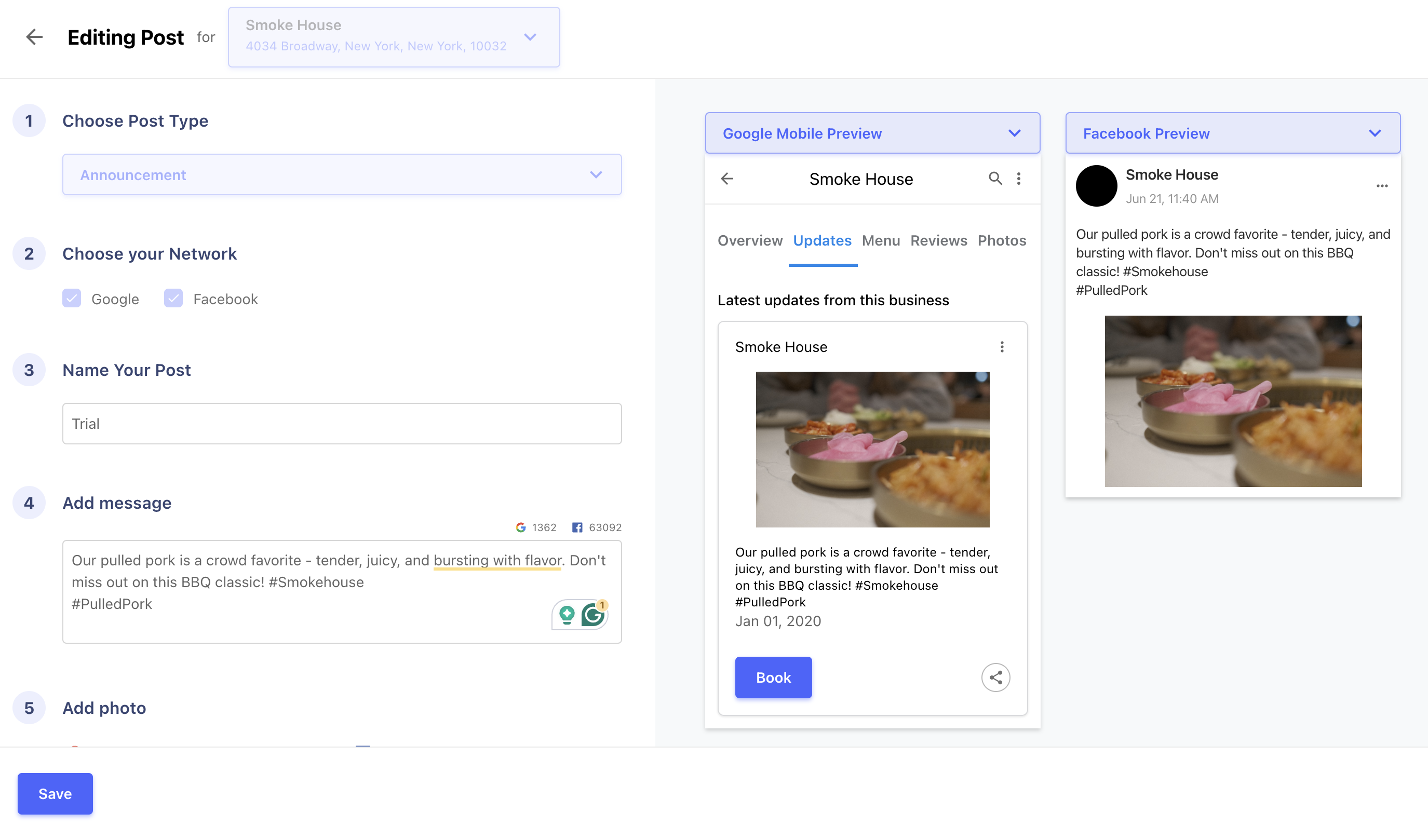
Task: Open the three-dot menu in Google preview header
Action: (x=1019, y=179)
